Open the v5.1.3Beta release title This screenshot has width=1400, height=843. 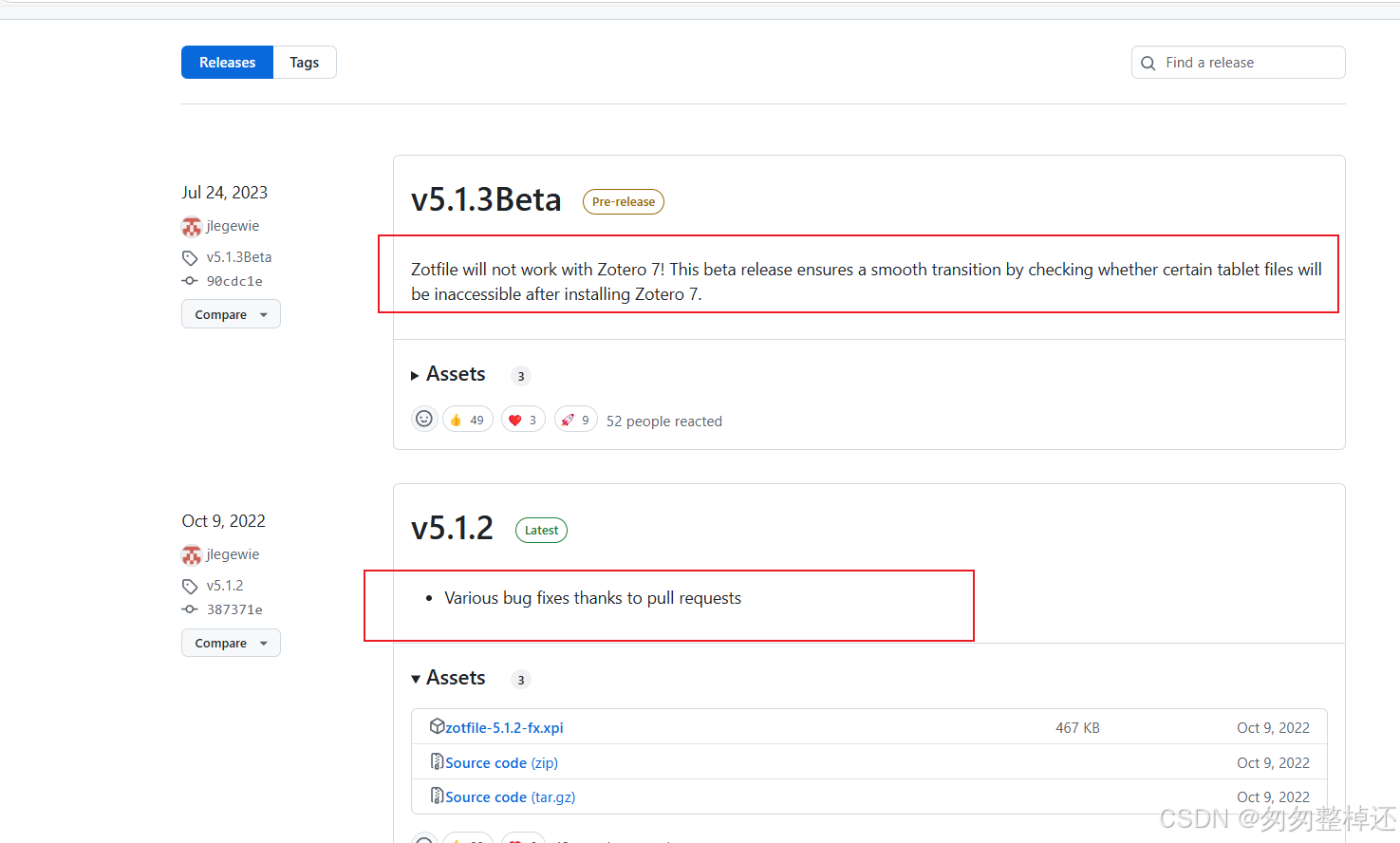coord(486,200)
